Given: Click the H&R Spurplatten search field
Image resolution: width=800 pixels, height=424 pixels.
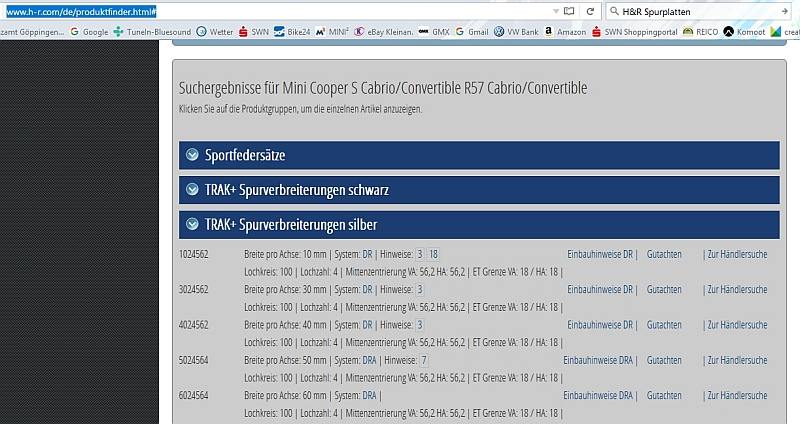Looking at the screenshot, I should tap(690, 11).
